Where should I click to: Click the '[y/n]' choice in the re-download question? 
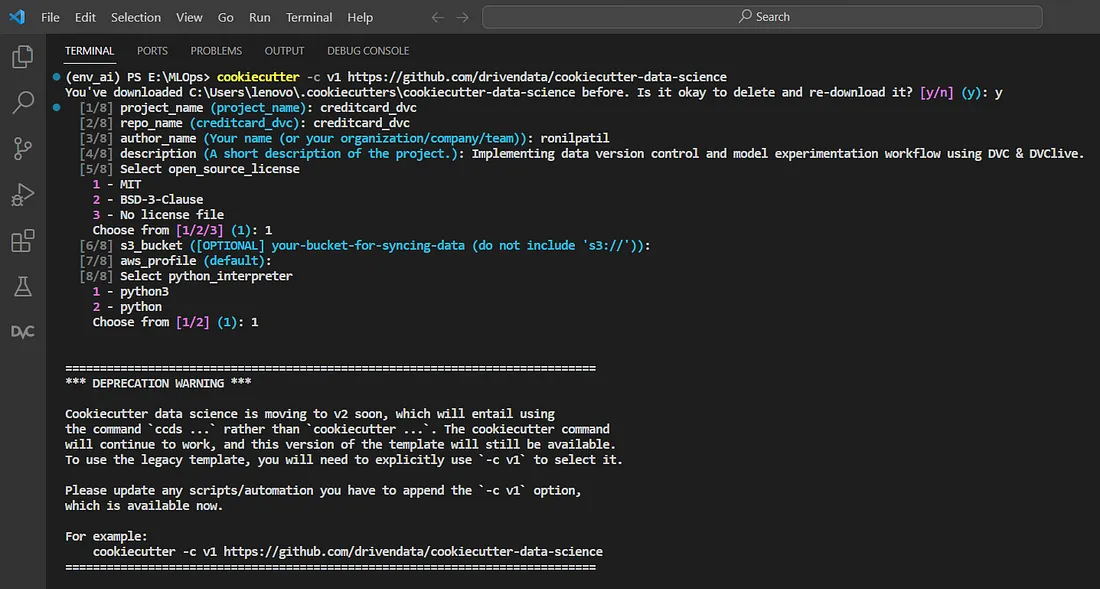(x=937, y=92)
